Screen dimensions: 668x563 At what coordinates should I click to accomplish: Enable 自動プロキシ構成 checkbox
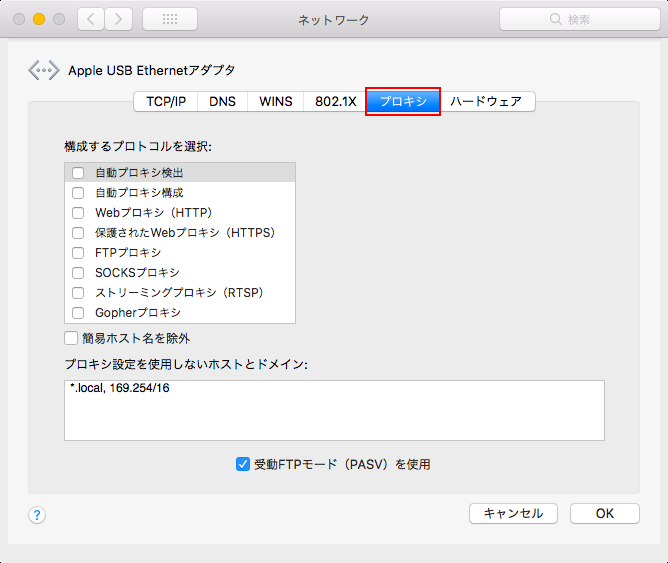[x=78, y=193]
